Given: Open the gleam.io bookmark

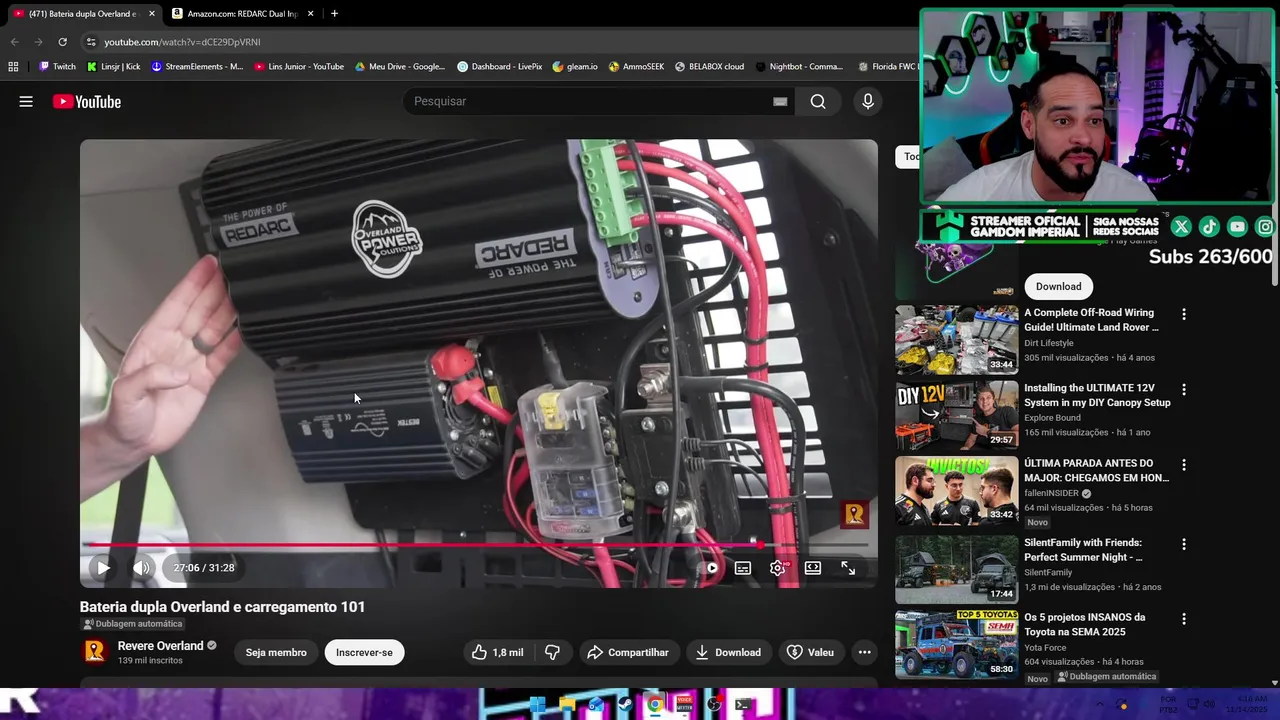Looking at the screenshot, I should point(575,67).
